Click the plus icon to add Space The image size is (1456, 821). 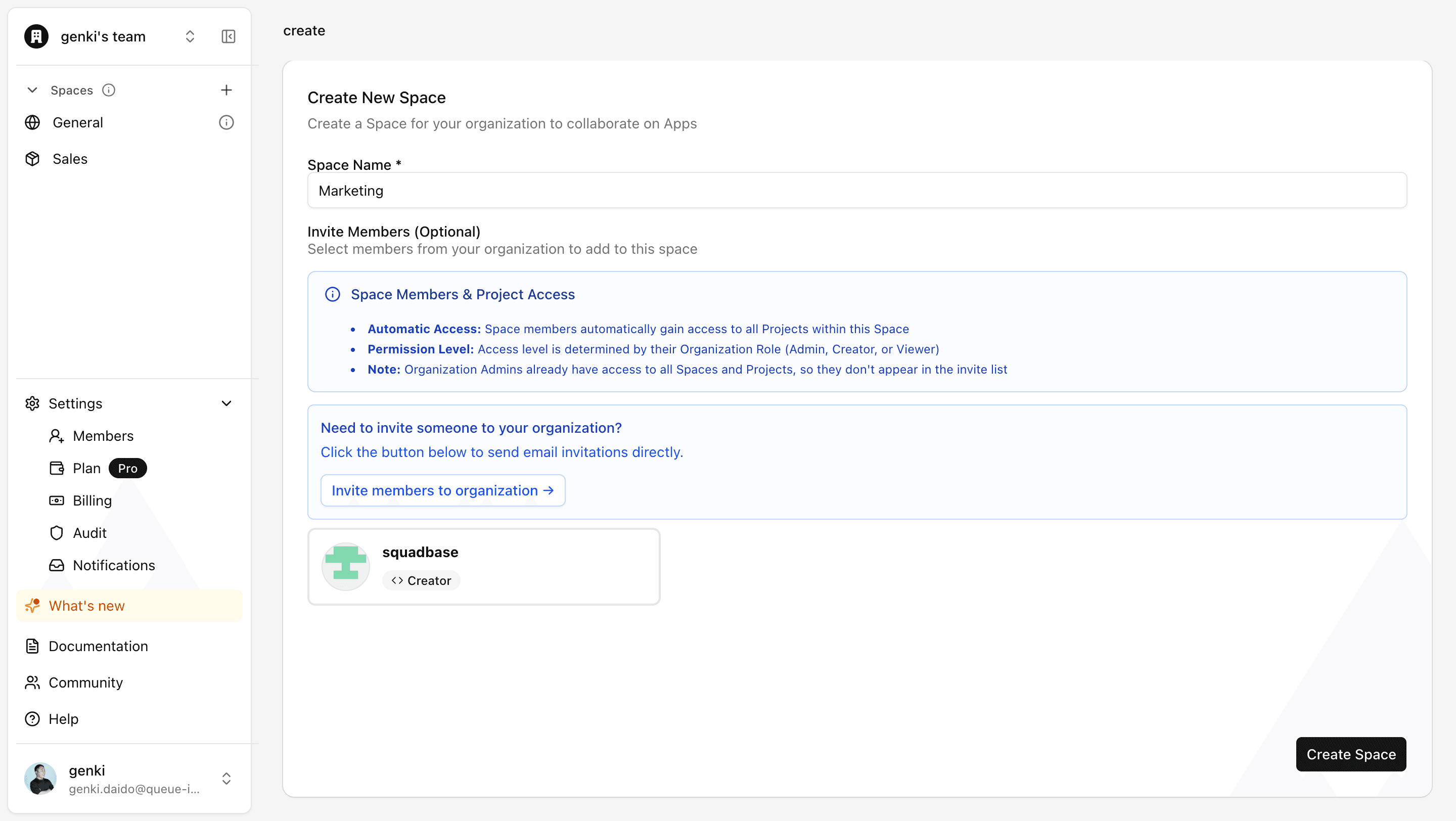(226, 90)
